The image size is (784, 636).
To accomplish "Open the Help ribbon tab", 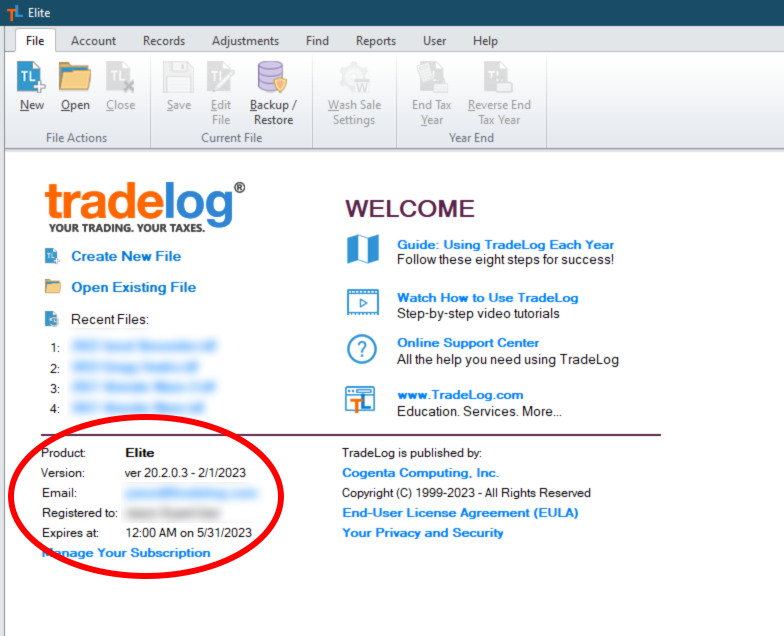I will click(486, 40).
